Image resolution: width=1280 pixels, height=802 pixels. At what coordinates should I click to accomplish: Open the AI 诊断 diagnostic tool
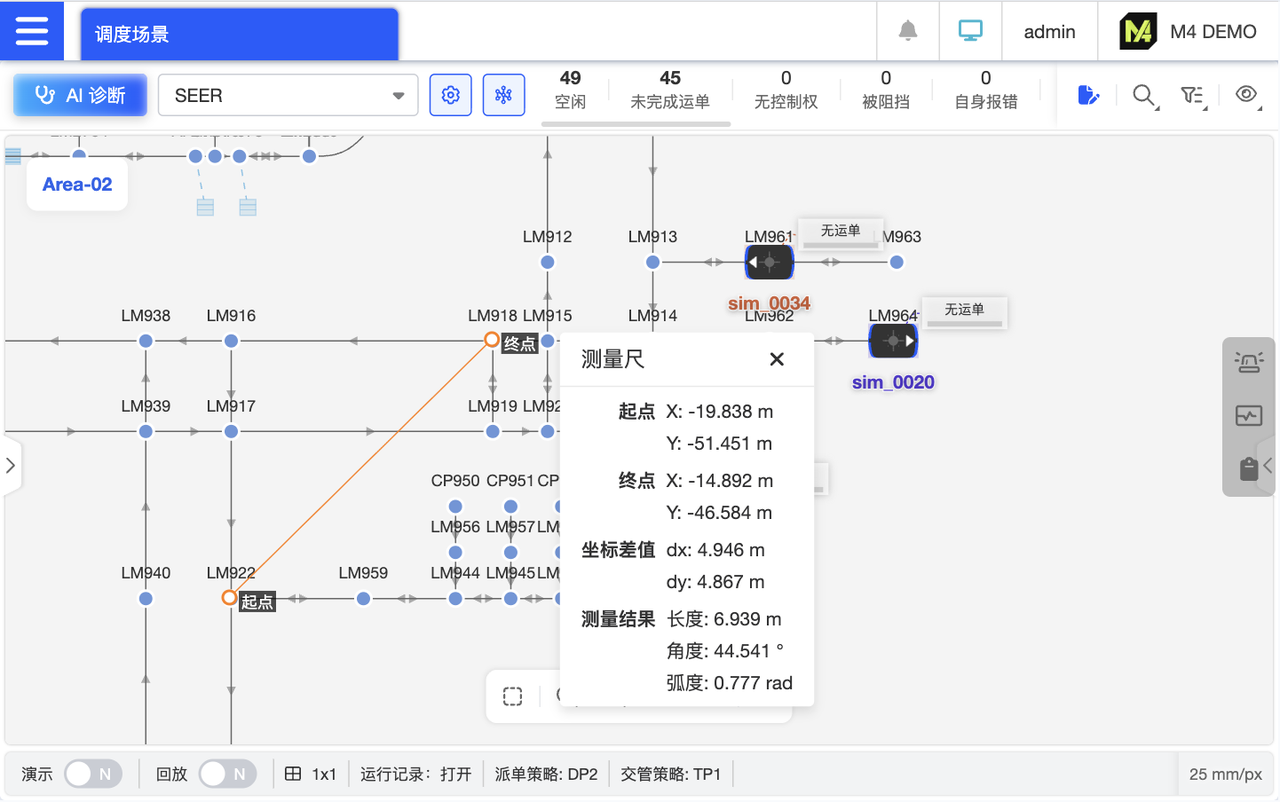(x=79, y=95)
